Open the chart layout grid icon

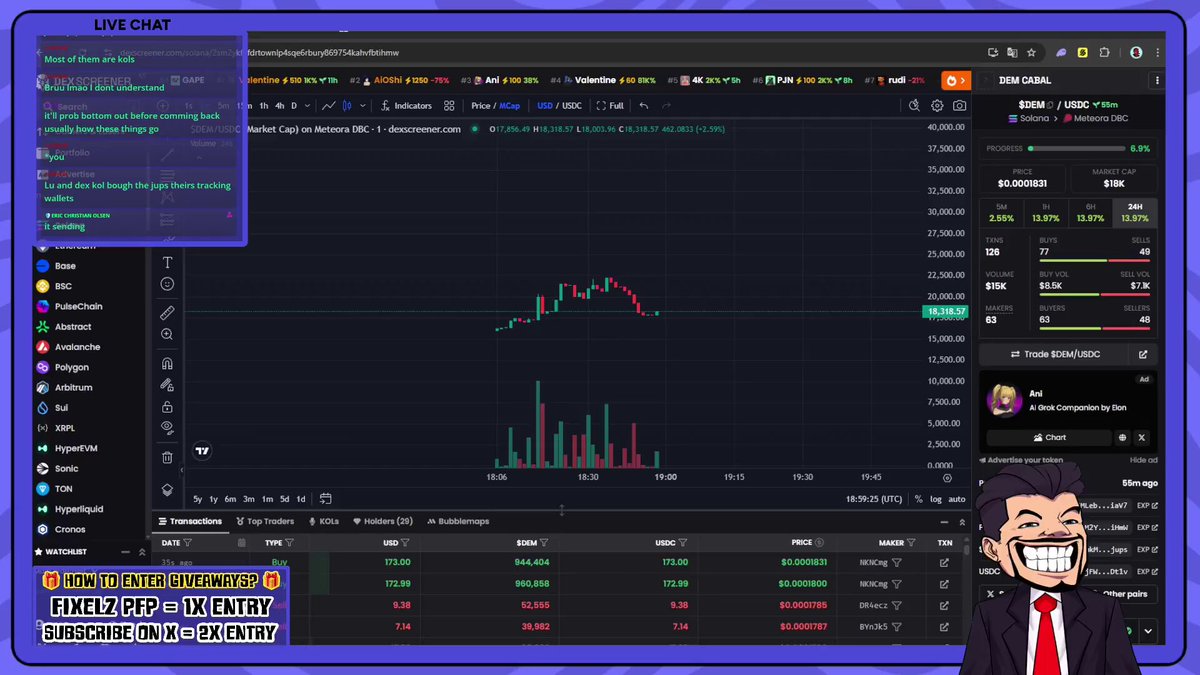pos(450,105)
